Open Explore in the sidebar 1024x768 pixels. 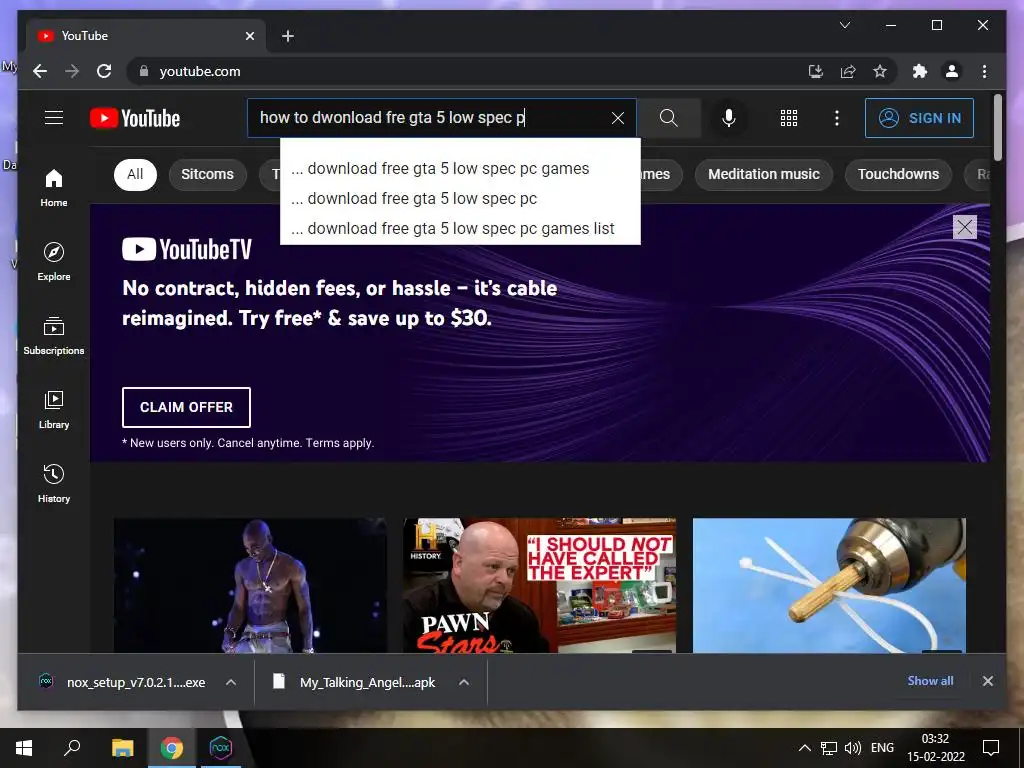coord(54,262)
